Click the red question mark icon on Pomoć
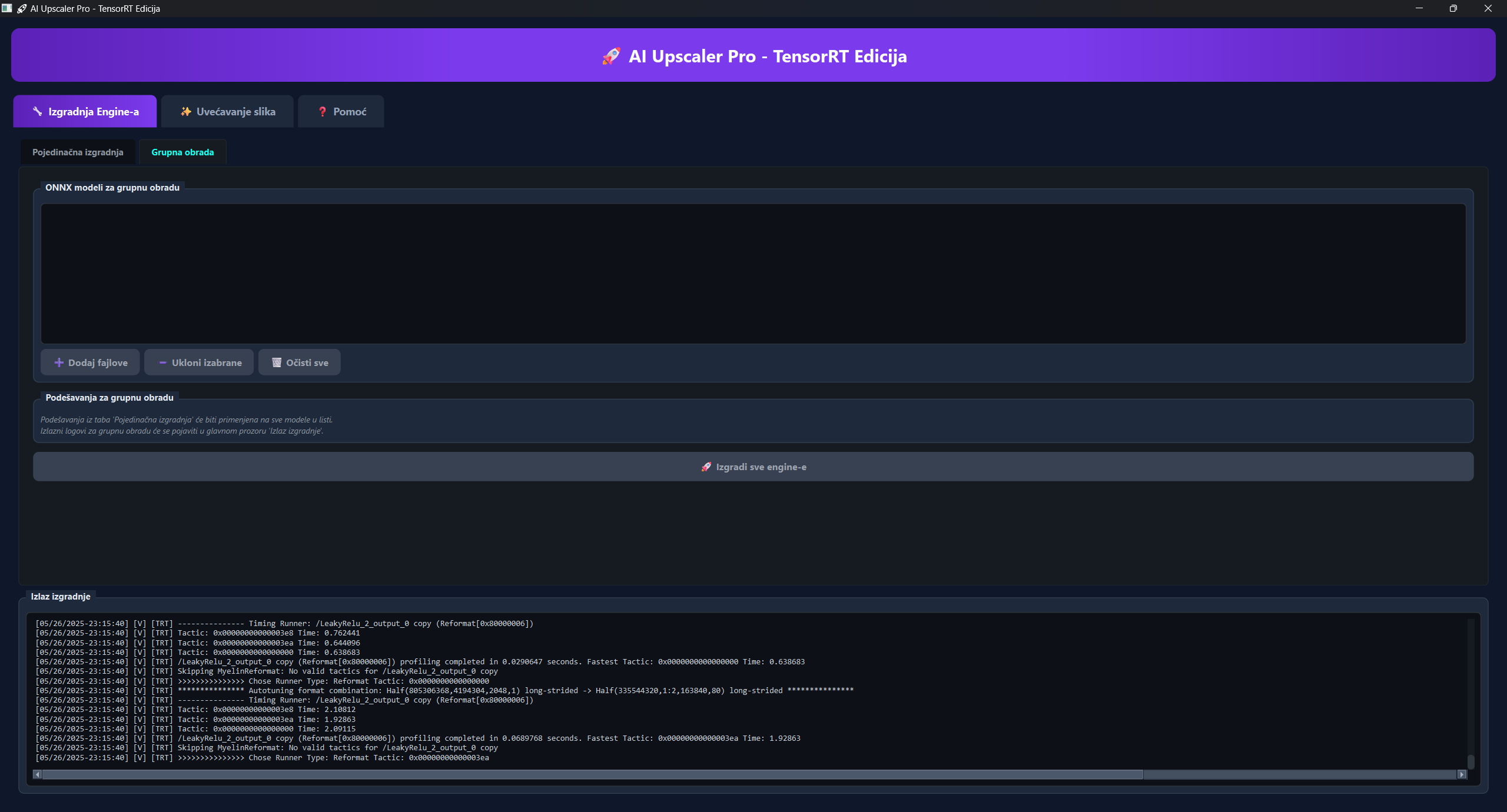The image size is (1507, 812). [323, 111]
